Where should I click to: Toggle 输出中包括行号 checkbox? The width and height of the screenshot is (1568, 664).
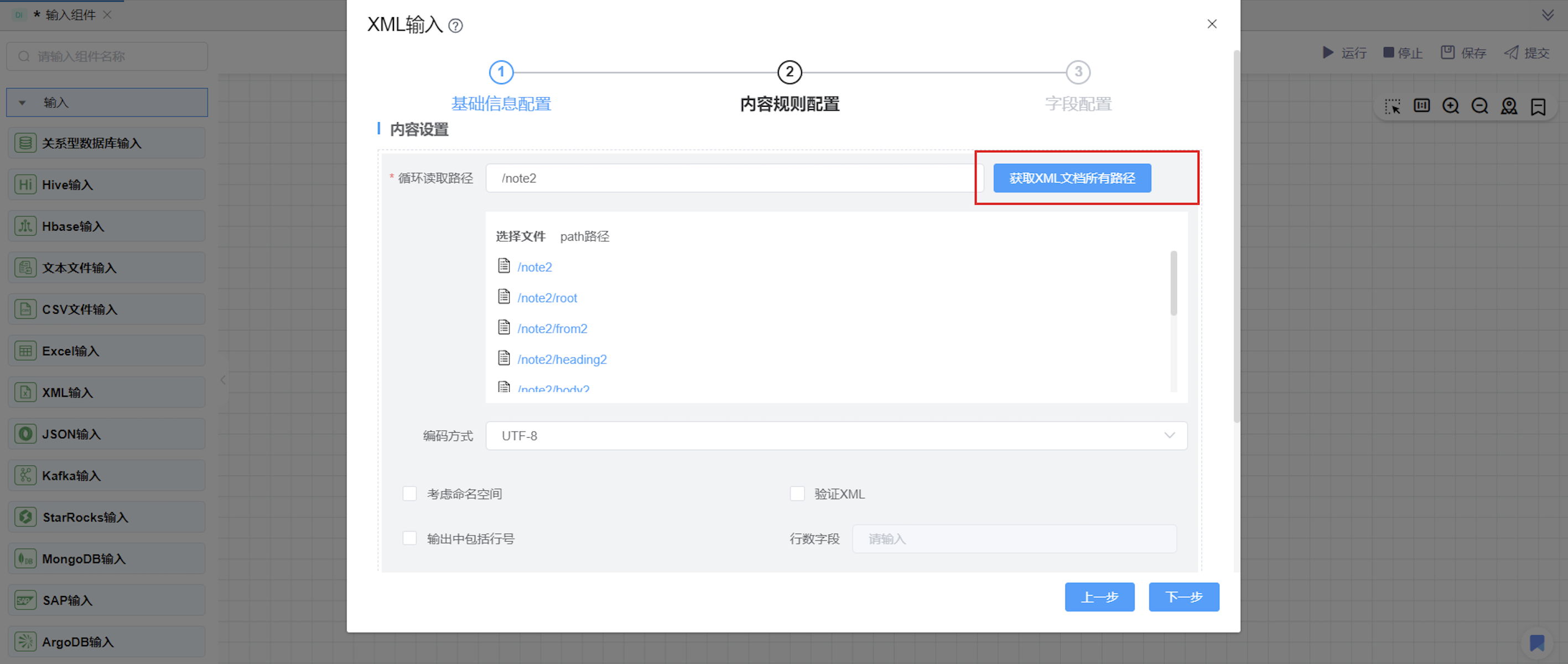pos(409,538)
